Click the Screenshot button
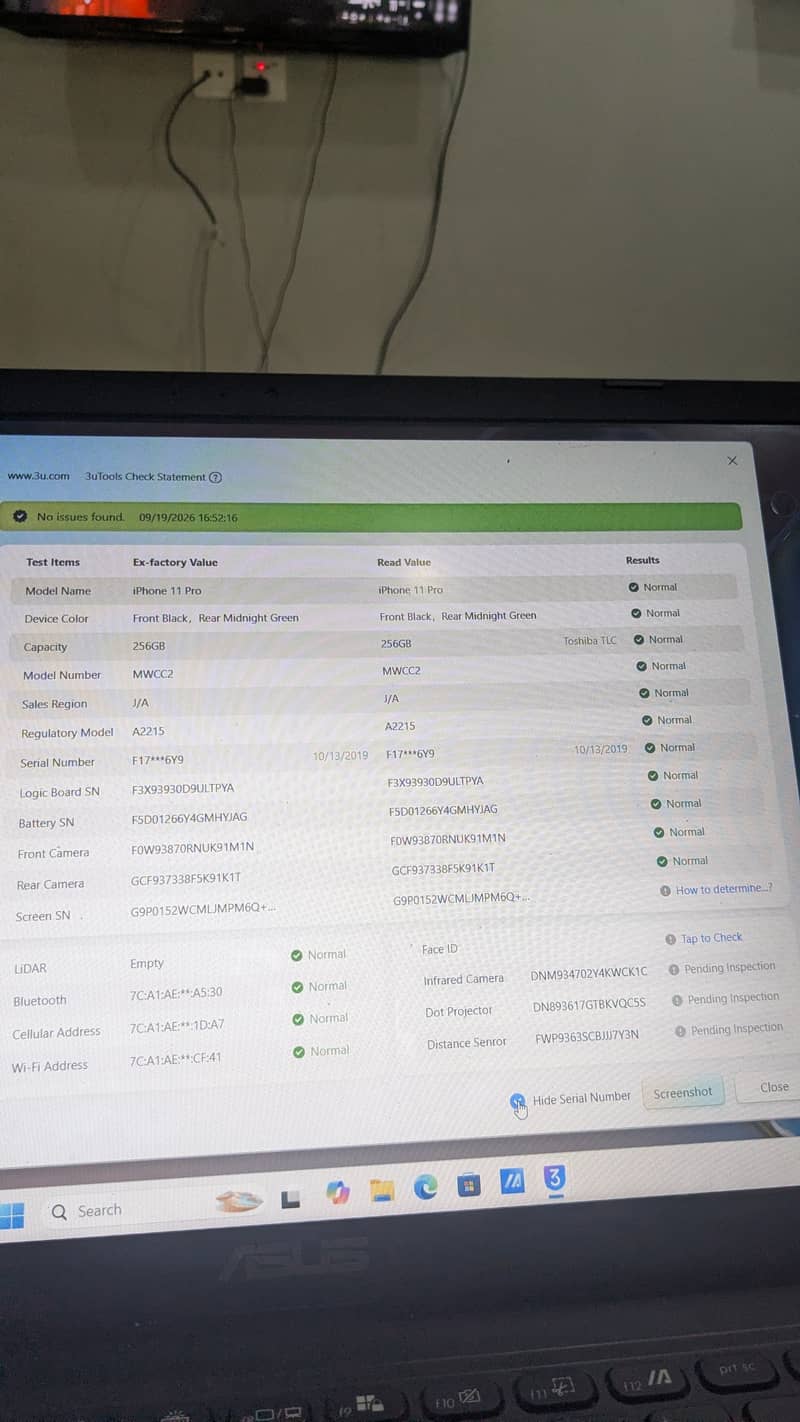This screenshot has height=1422, width=800. (683, 1093)
